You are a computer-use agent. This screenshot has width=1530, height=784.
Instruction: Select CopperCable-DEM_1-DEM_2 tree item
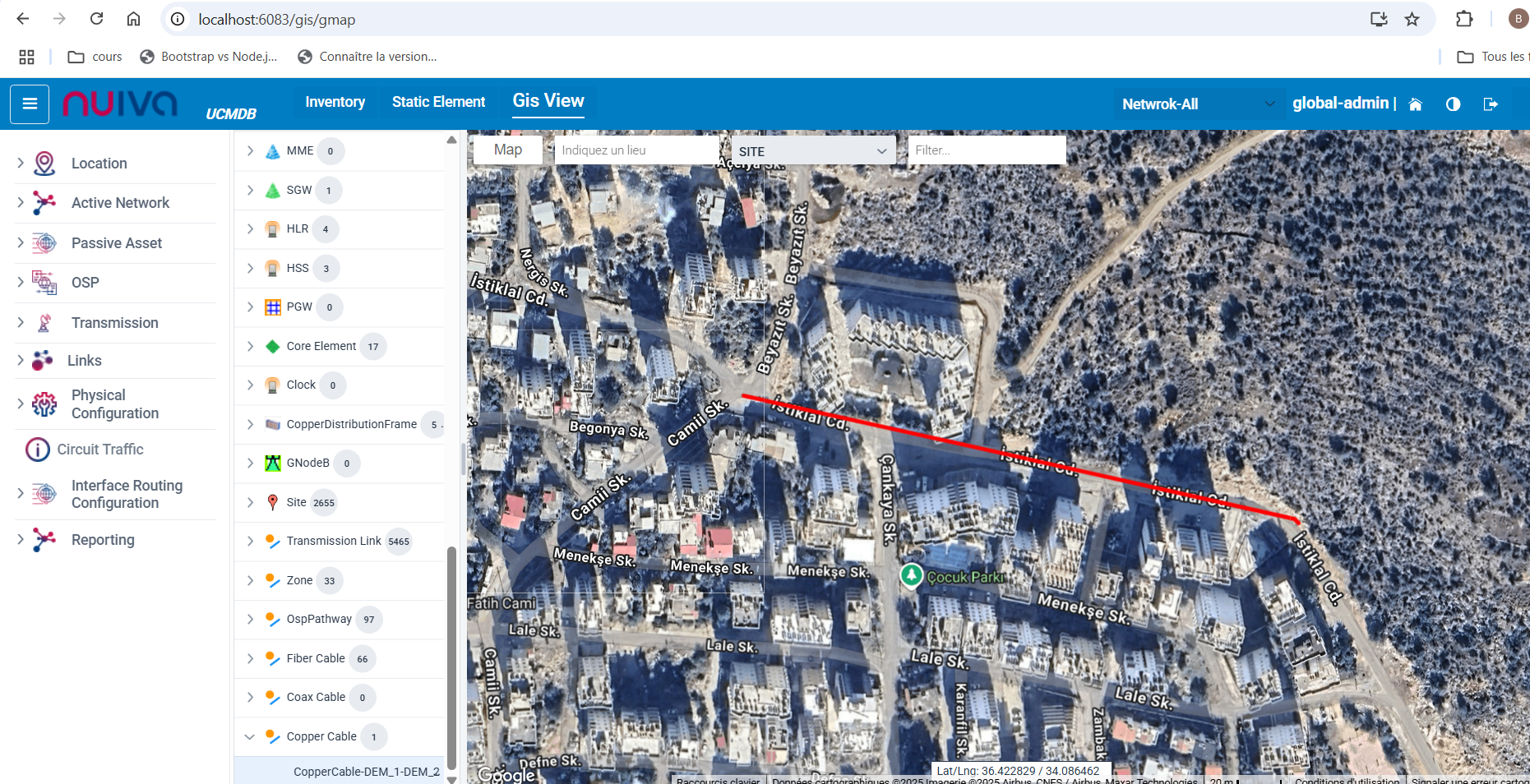[x=366, y=772]
